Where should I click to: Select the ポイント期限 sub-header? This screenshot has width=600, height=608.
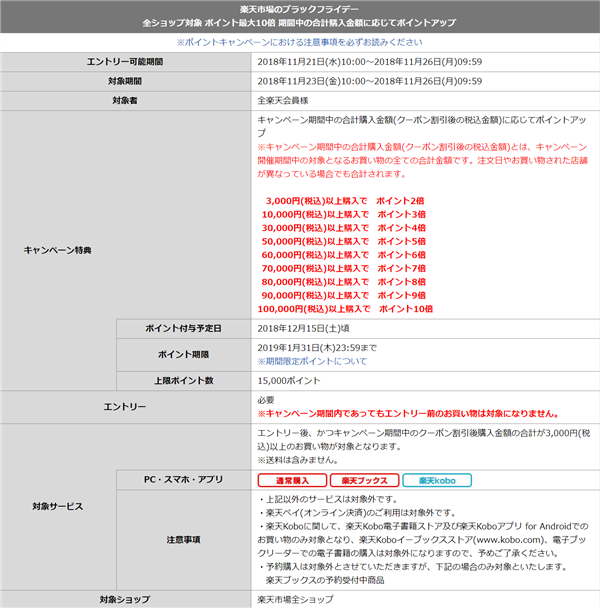(183, 354)
